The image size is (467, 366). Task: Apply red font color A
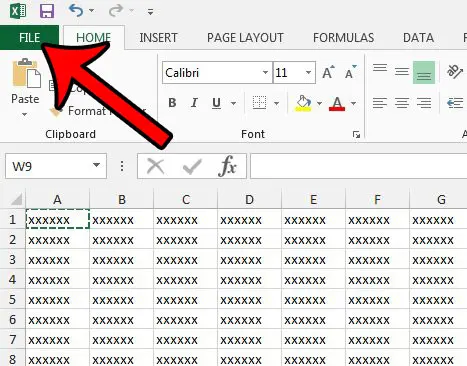[337, 103]
